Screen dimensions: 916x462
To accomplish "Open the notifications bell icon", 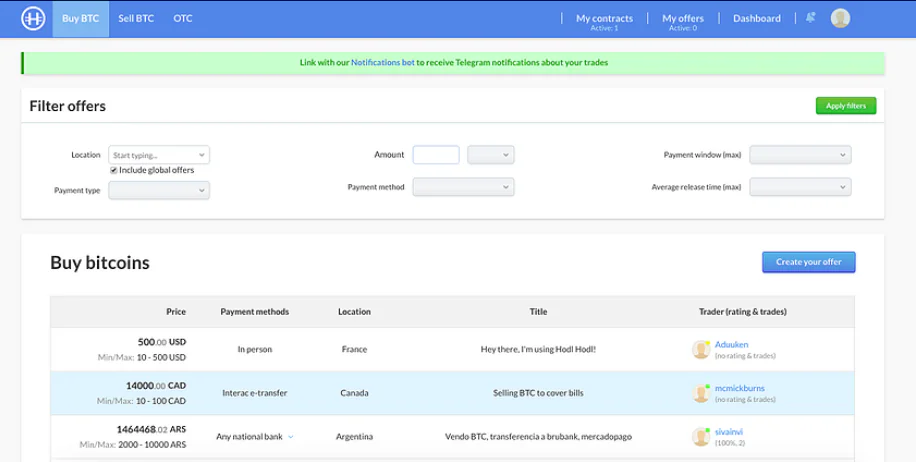I will tap(810, 18).
